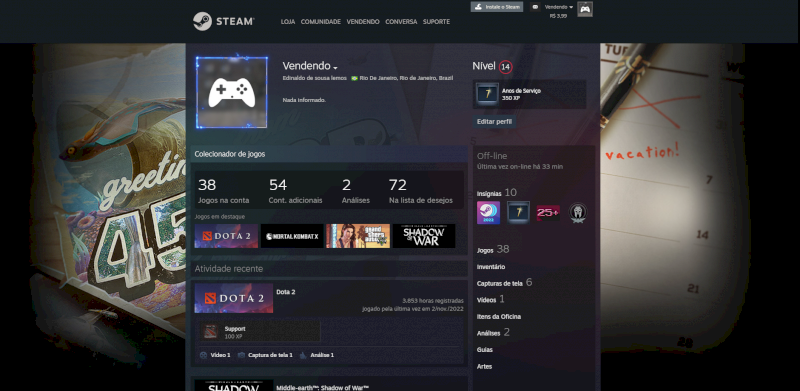This screenshot has width=800, height=391.
Task: Click the Editar perfil button
Action: 494,121
